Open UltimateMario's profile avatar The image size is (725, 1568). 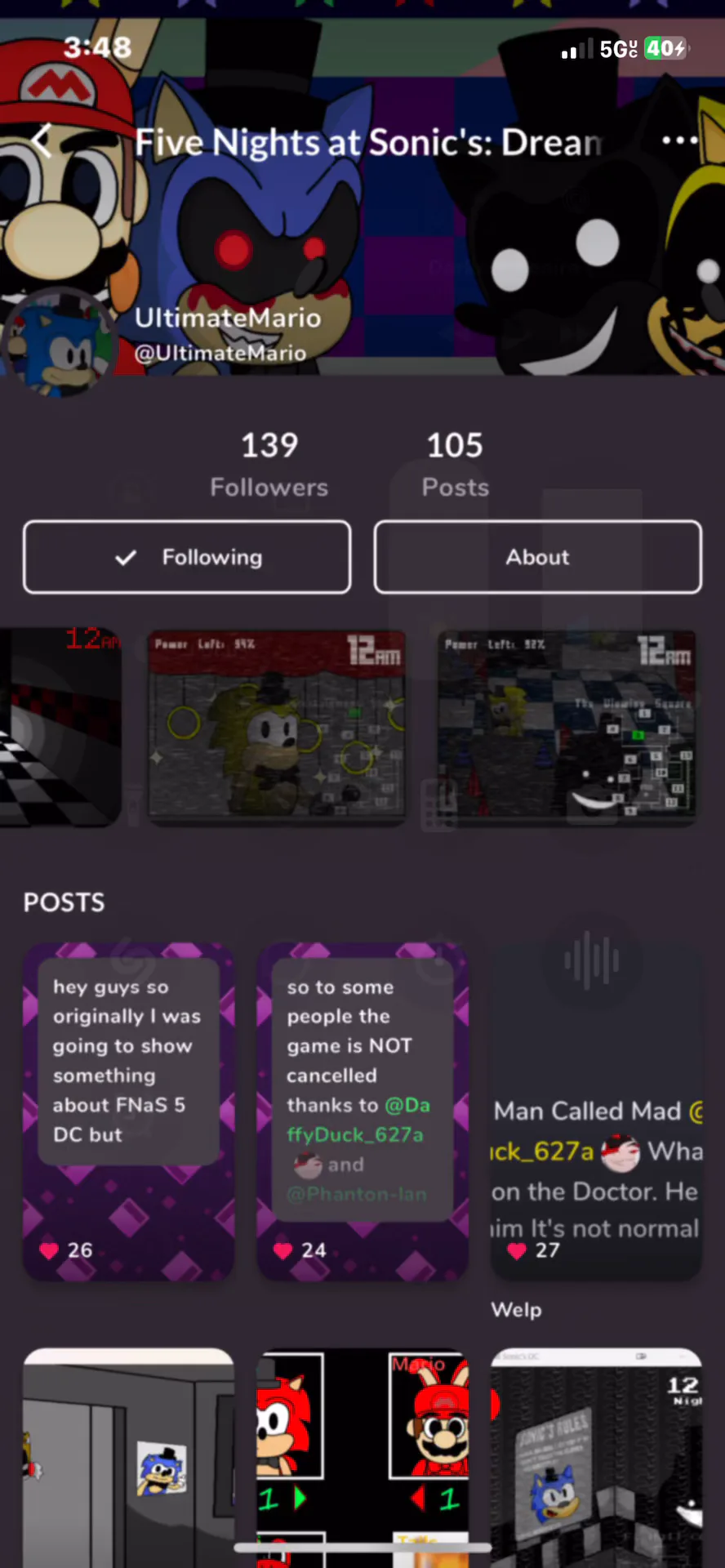click(x=59, y=341)
